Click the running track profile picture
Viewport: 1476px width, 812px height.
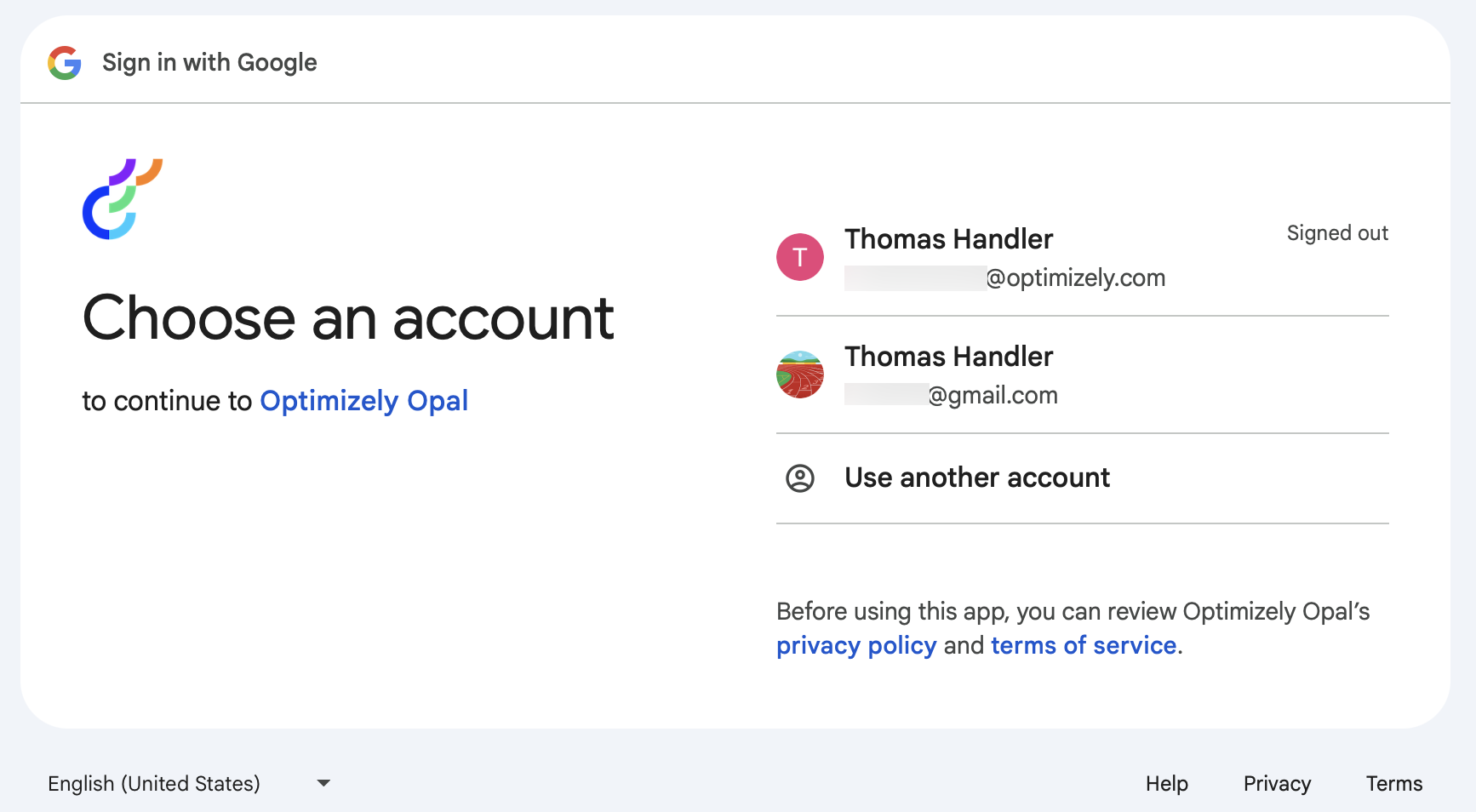[x=799, y=375]
